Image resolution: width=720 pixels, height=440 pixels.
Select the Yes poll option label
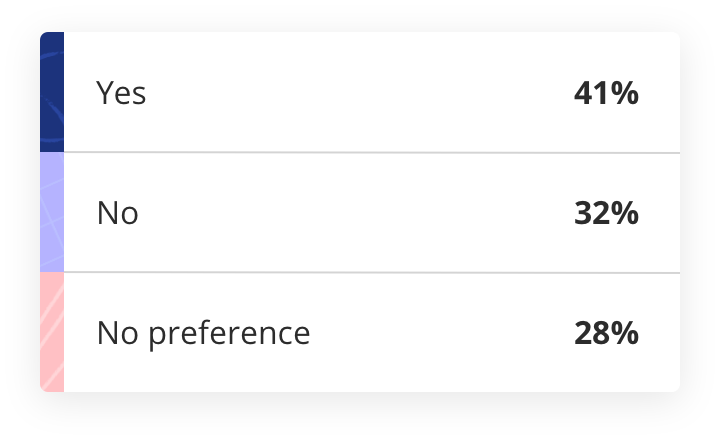tap(121, 93)
